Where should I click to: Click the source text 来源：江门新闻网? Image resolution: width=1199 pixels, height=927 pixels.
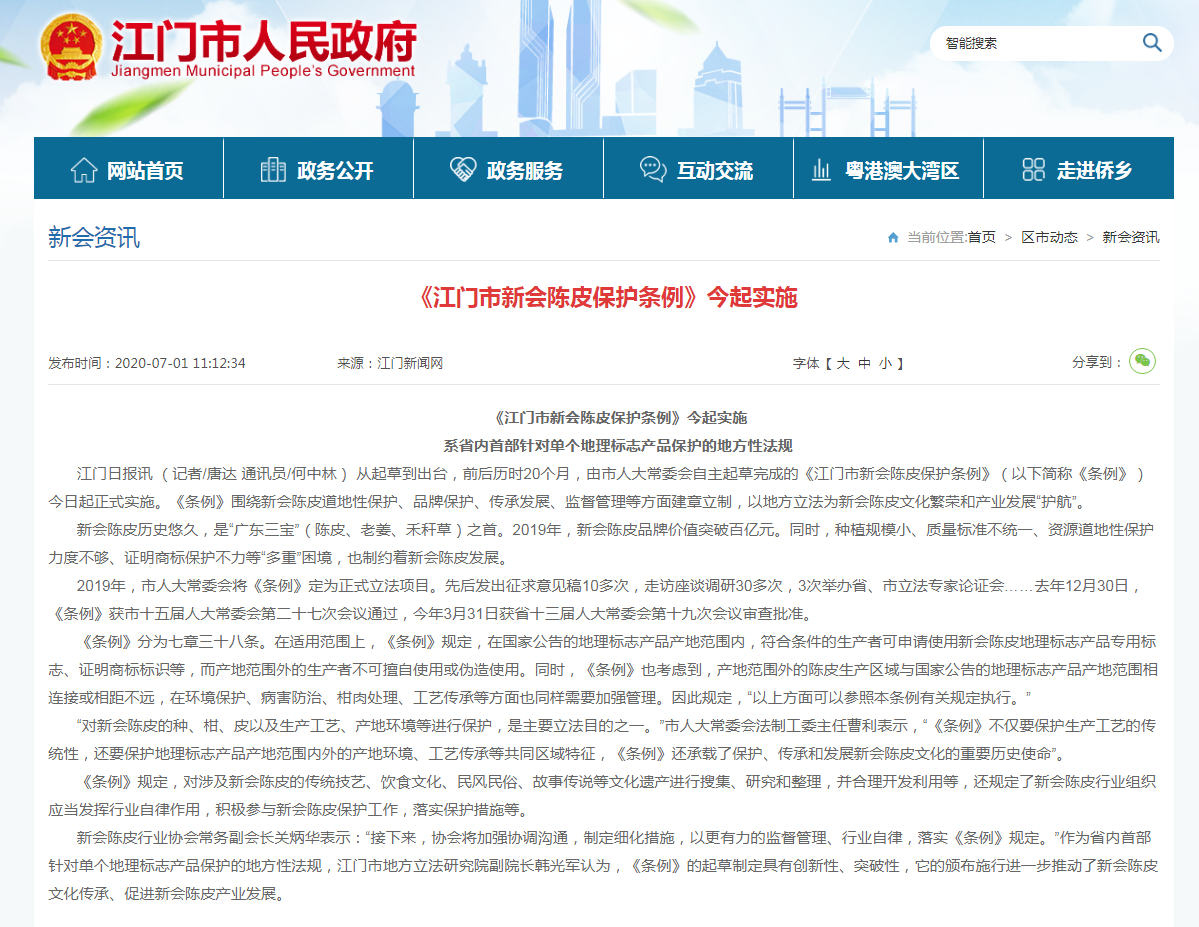(x=390, y=363)
